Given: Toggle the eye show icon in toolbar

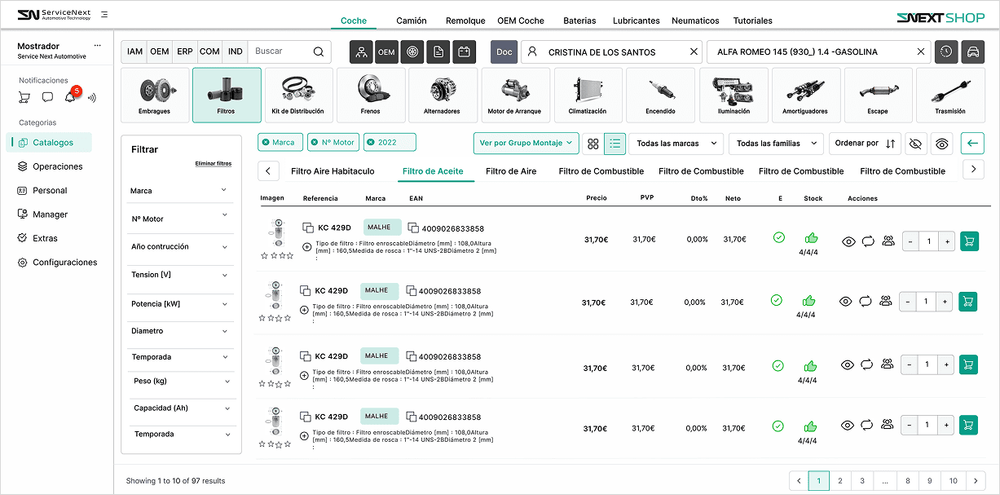Looking at the screenshot, I should 941,144.
